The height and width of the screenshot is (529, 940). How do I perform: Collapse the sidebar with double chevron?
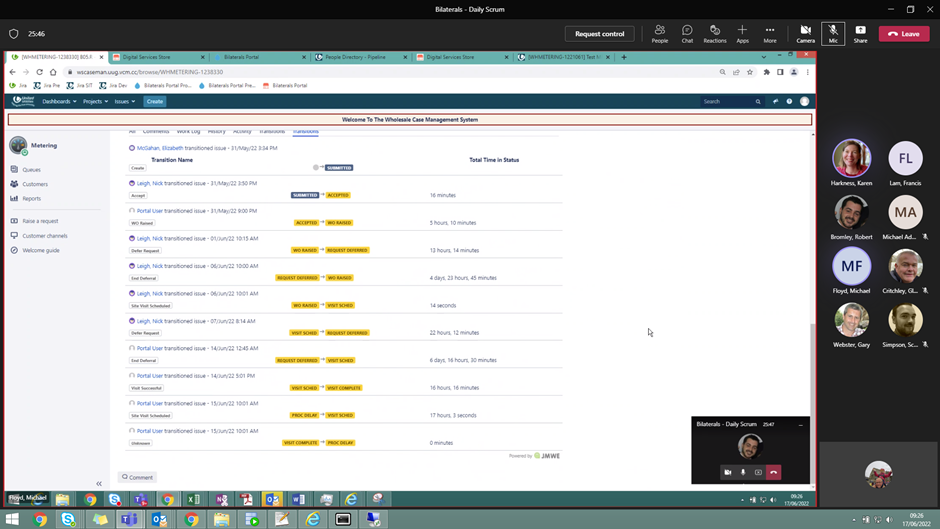click(99, 483)
